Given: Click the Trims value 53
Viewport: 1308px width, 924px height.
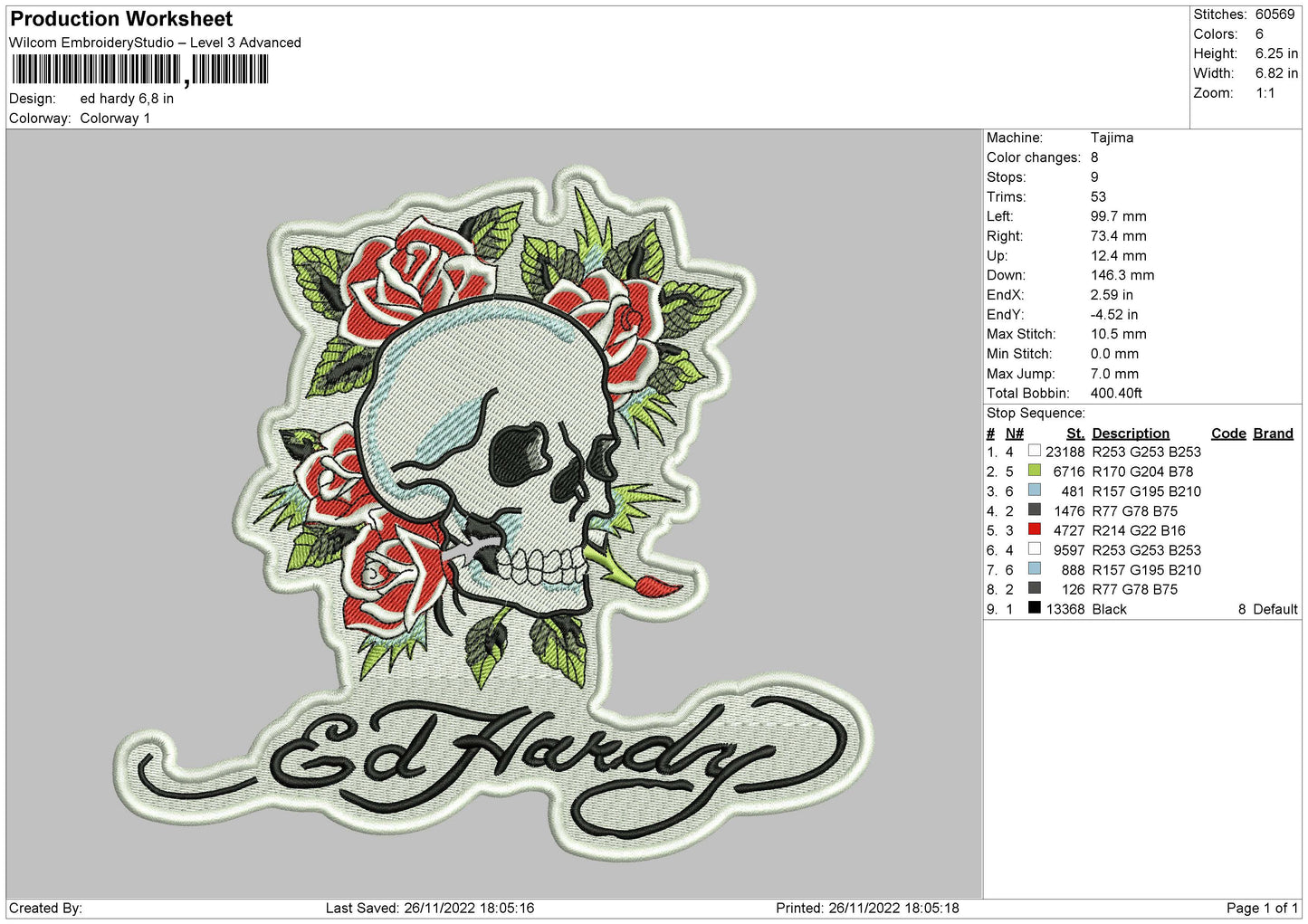Looking at the screenshot, I should [x=1098, y=196].
